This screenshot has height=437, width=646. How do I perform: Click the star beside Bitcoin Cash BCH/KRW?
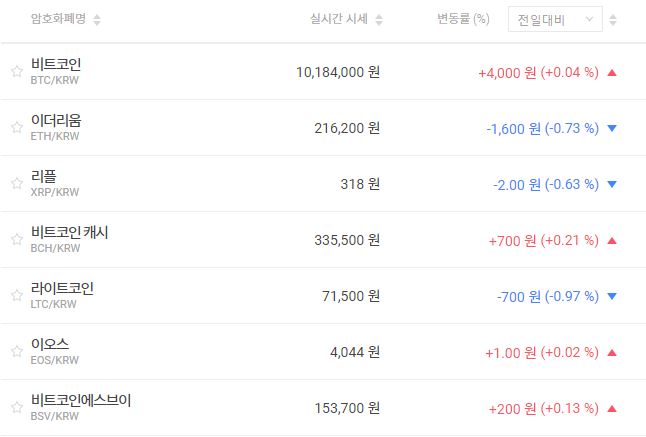pos(16,240)
